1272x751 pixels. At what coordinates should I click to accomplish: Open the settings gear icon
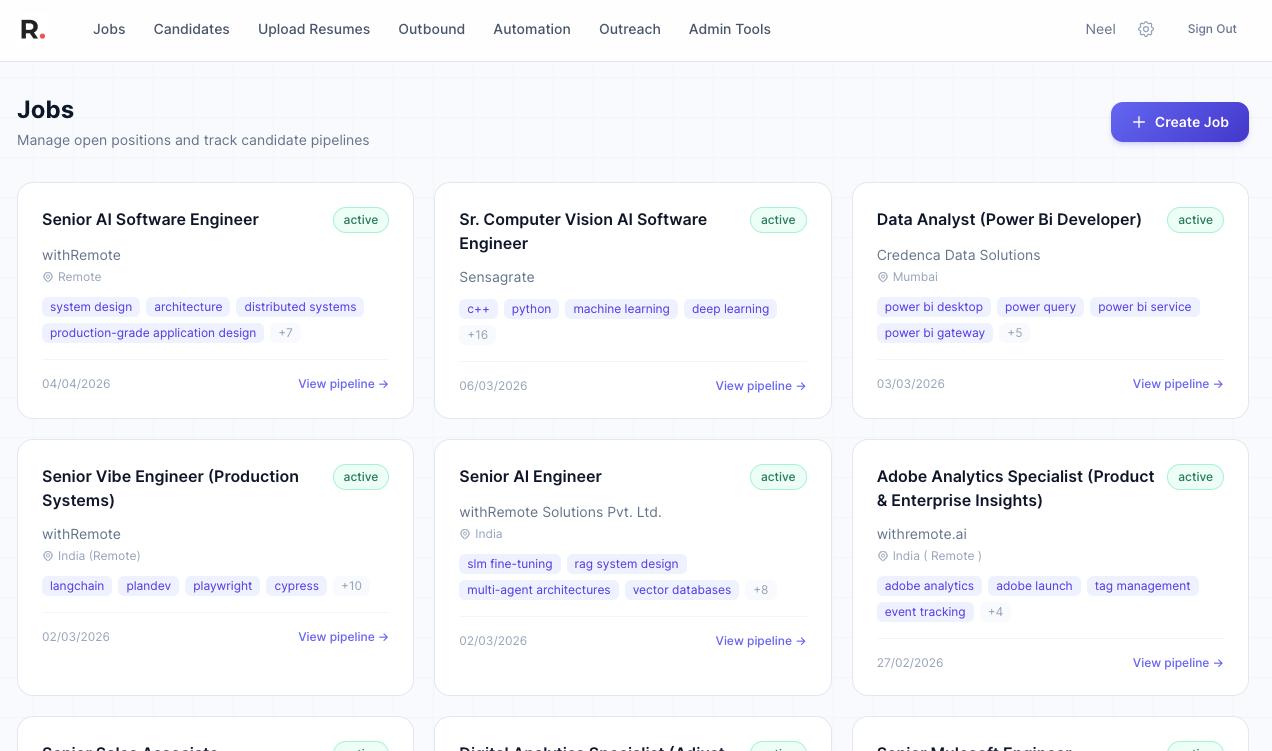pos(1146,29)
